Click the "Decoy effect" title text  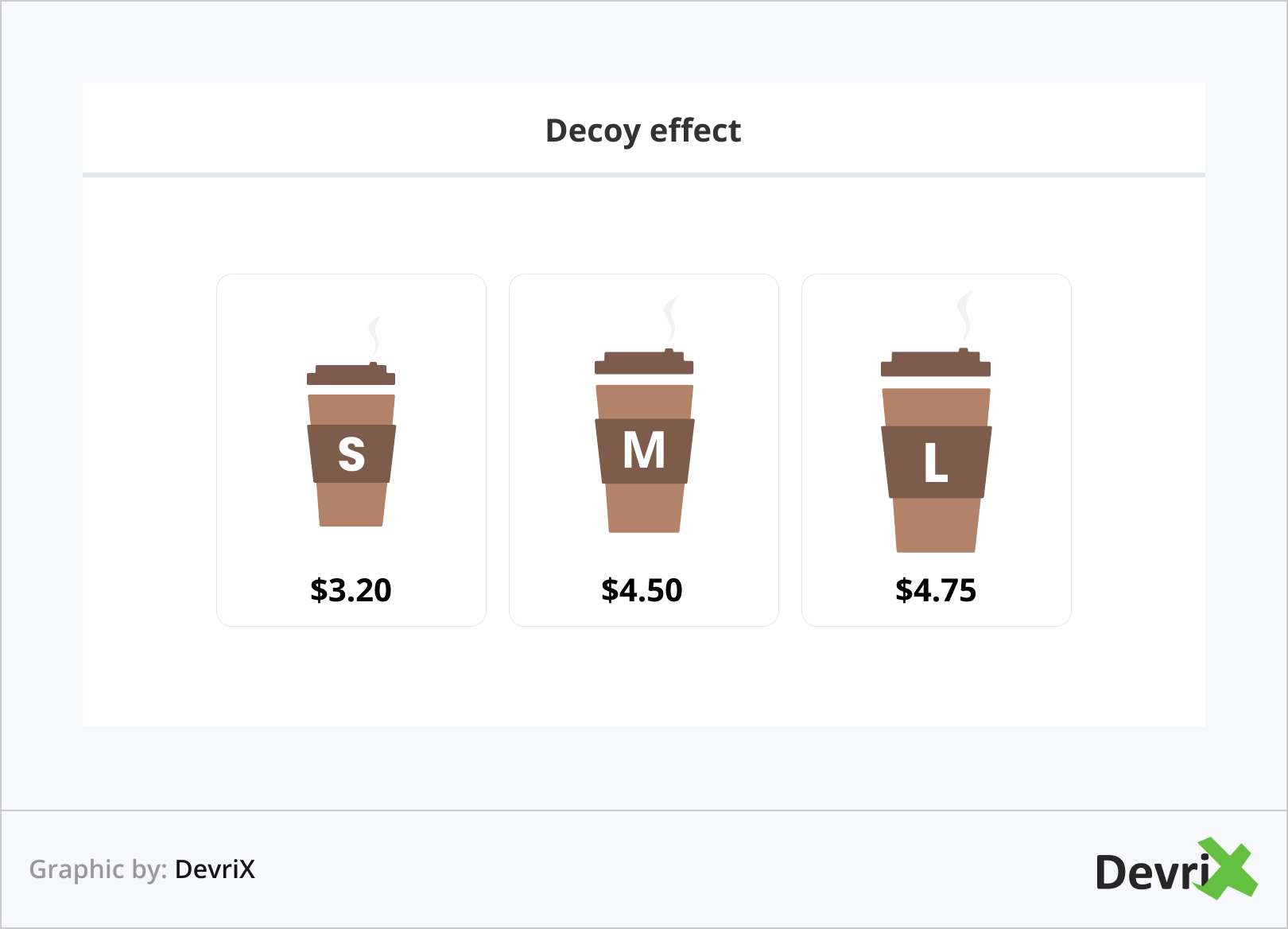[643, 130]
